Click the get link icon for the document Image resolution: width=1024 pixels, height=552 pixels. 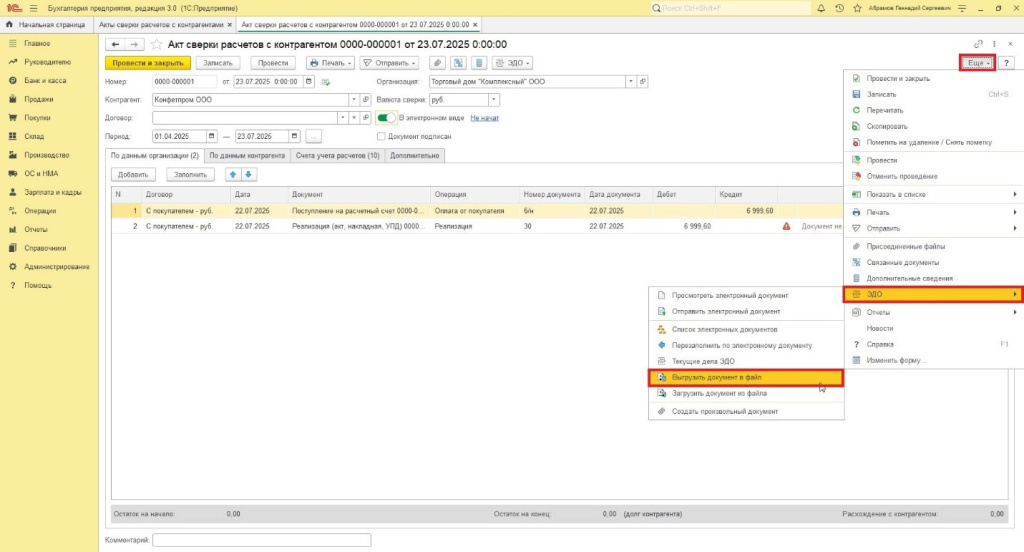click(977, 44)
